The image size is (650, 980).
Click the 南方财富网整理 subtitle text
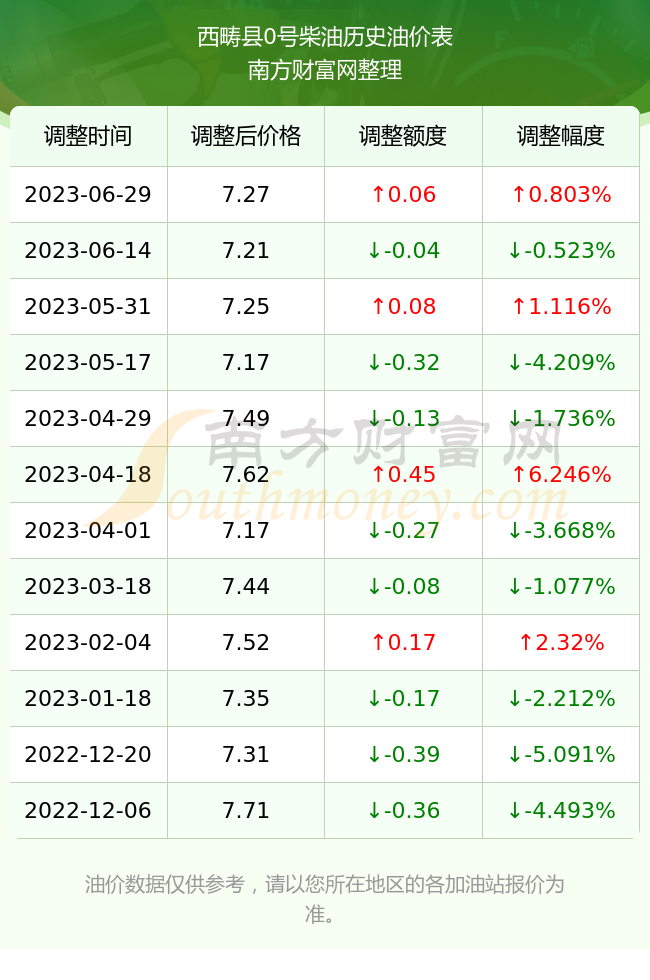tap(325, 69)
